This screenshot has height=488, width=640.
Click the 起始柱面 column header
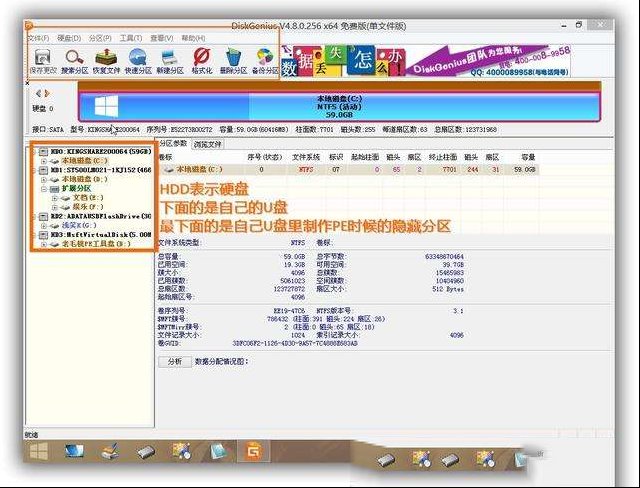tap(365, 157)
